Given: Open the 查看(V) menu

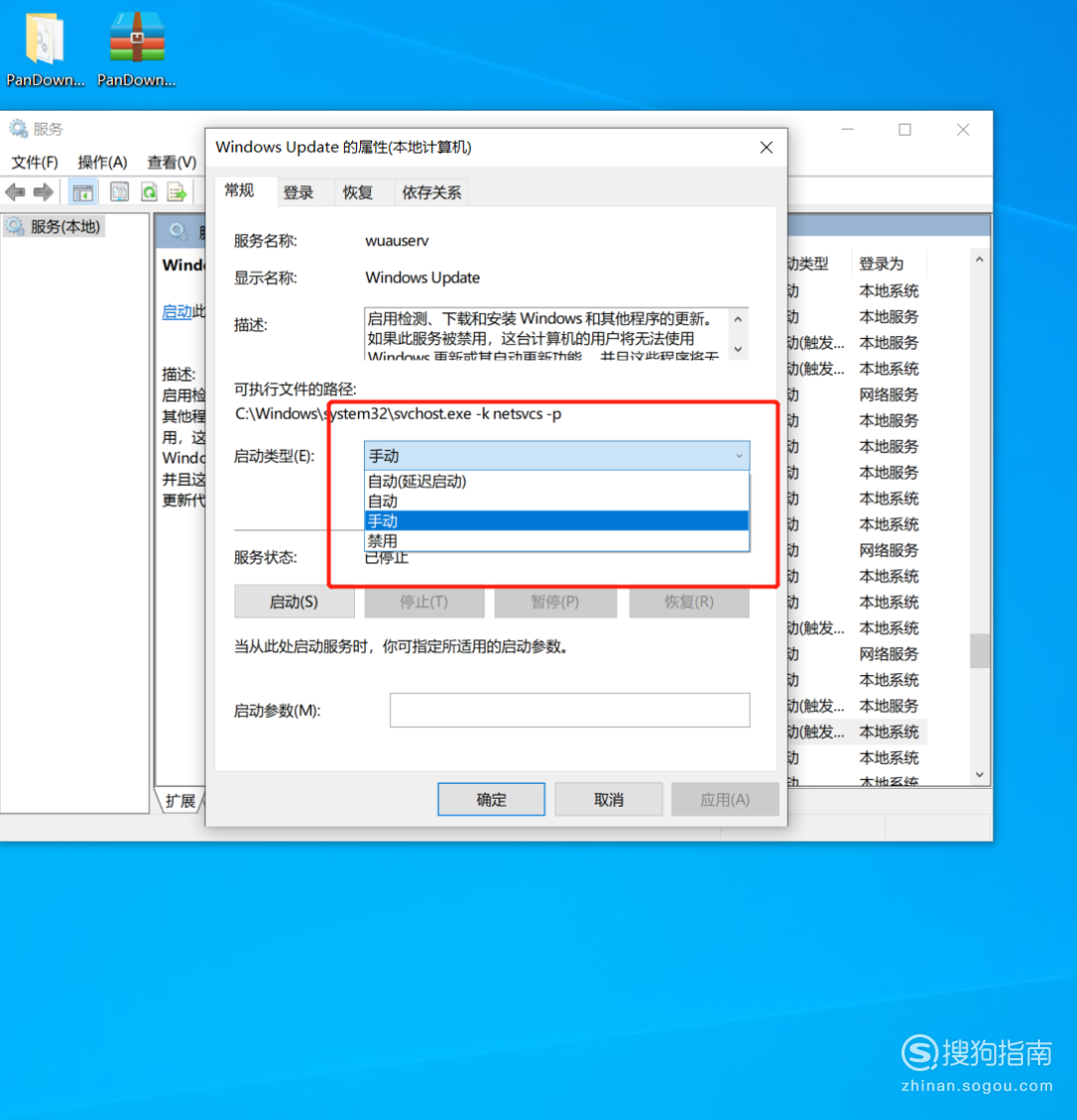Looking at the screenshot, I should coord(172,163).
